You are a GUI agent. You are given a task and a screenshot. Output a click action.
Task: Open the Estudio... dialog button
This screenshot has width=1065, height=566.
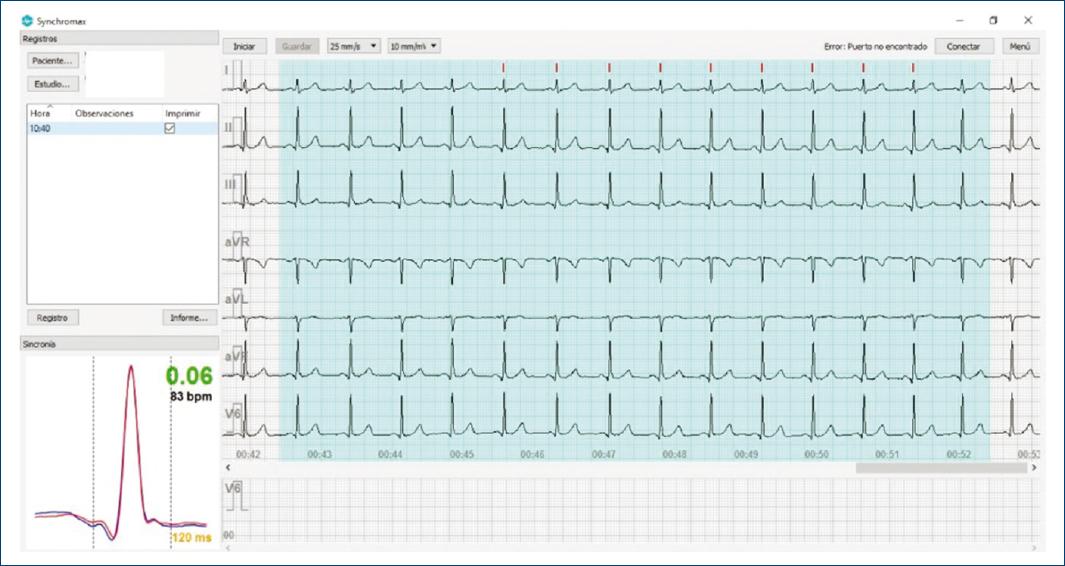53,84
